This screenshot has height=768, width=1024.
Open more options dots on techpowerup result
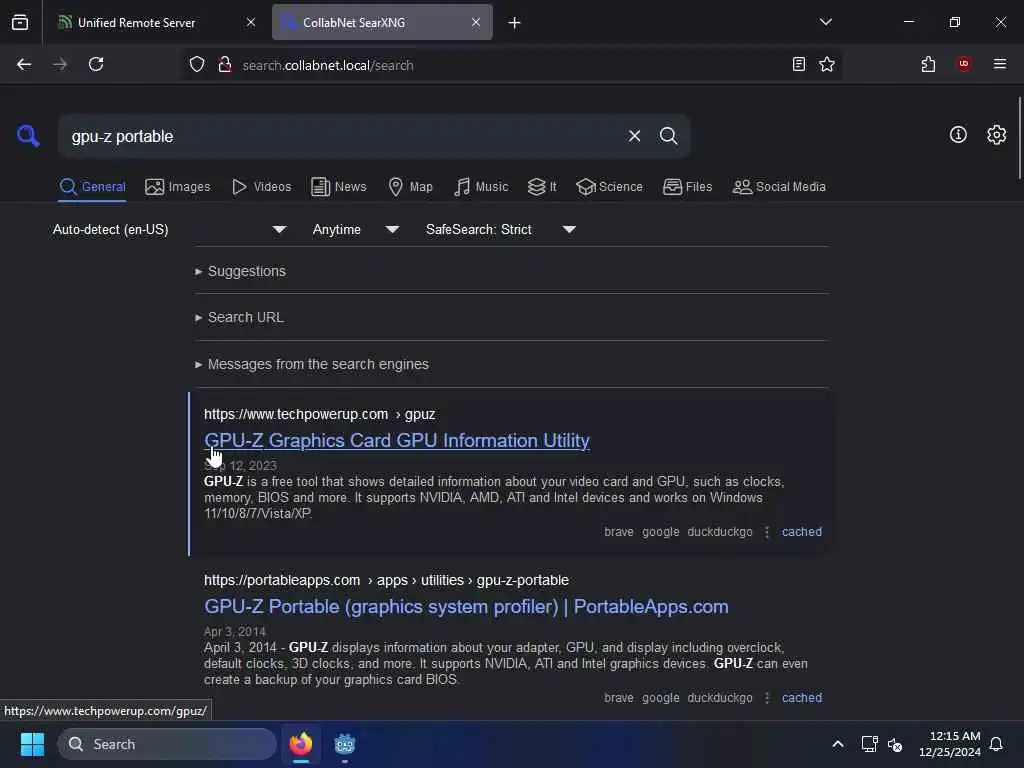(x=767, y=532)
